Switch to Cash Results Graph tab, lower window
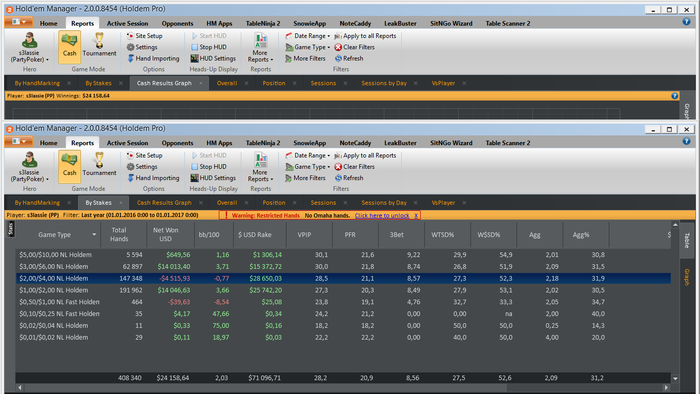700x394 pixels. pyautogui.click(x=164, y=203)
